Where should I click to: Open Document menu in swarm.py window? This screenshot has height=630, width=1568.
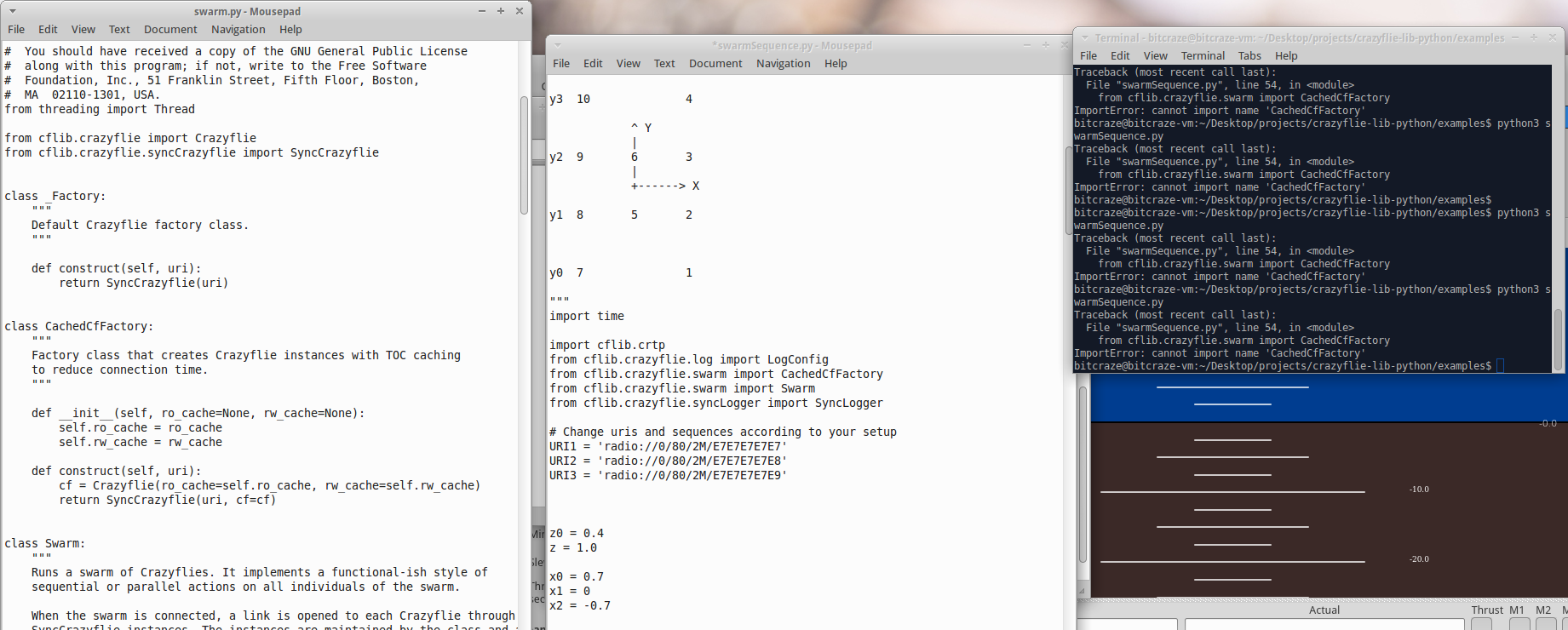170,29
